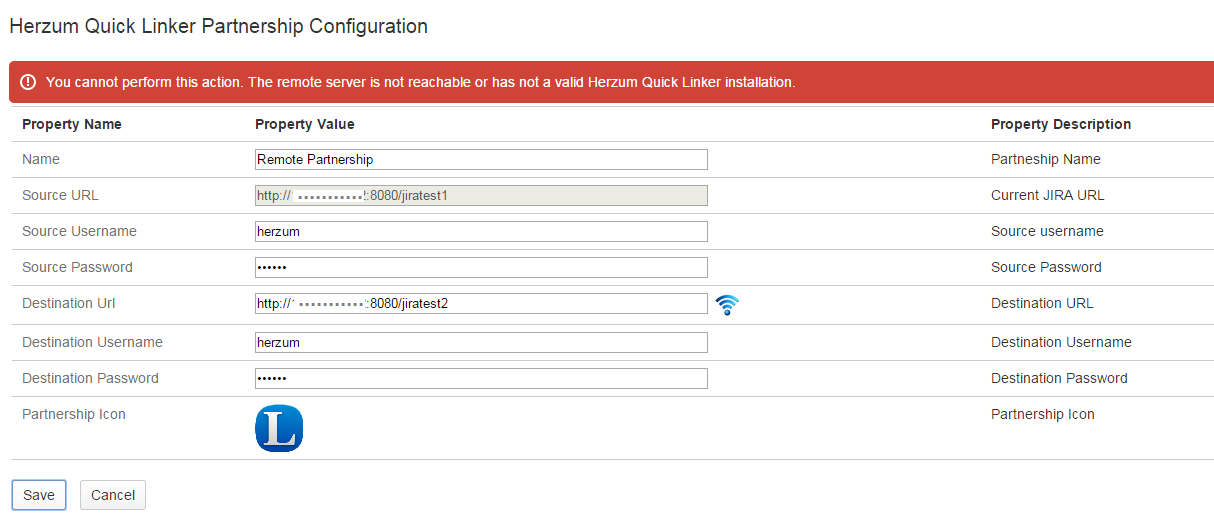Click the Herzum Quick Linker Partnership Configuration title
Image resolution: width=1214 pixels, height=524 pixels.
pos(218,26)
